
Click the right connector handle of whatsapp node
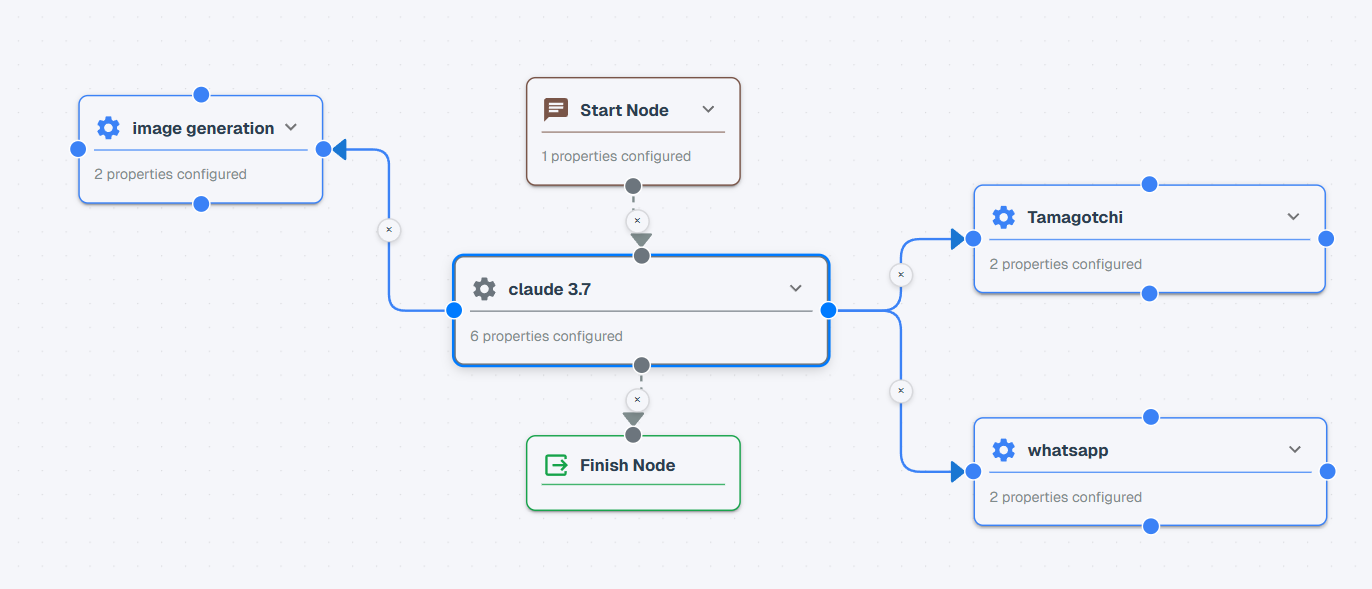(x=1327, y=471)
